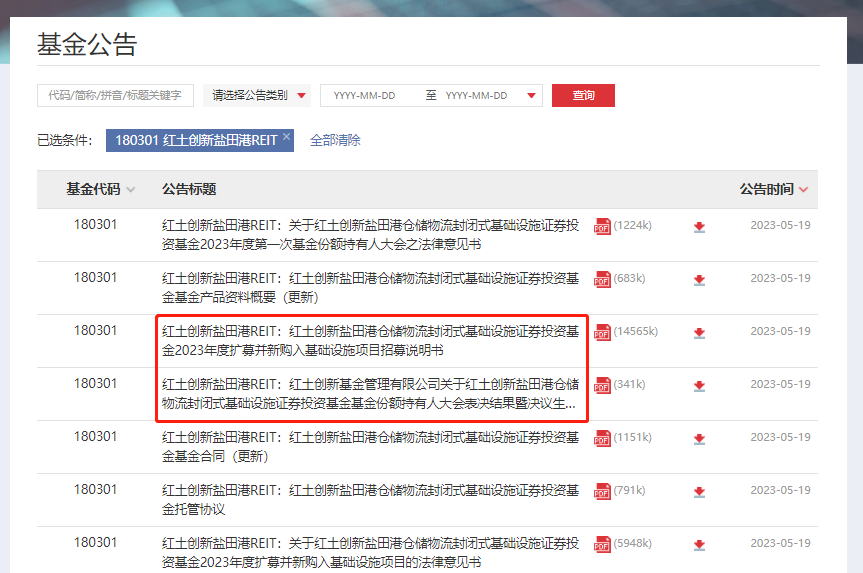This screenshot has height=573, width=863.
Task: Expand the date range dropdown arrow
Action: pos(531,95)
